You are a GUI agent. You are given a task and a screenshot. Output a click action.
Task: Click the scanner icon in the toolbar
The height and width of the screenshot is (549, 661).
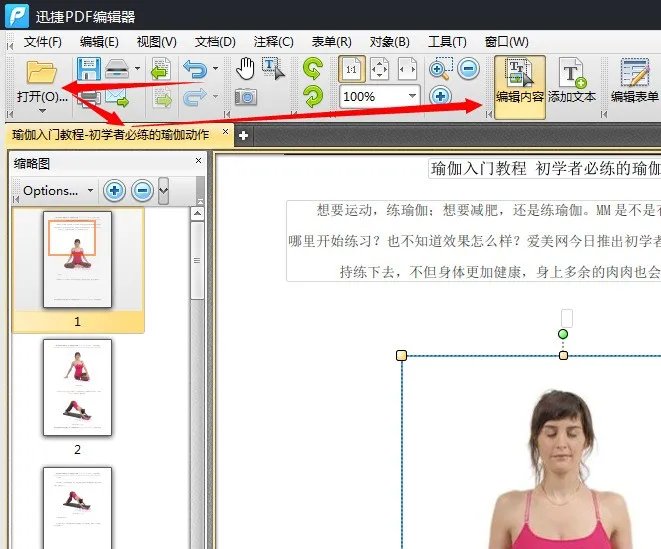pyautogui.click(x=117, y=69)
